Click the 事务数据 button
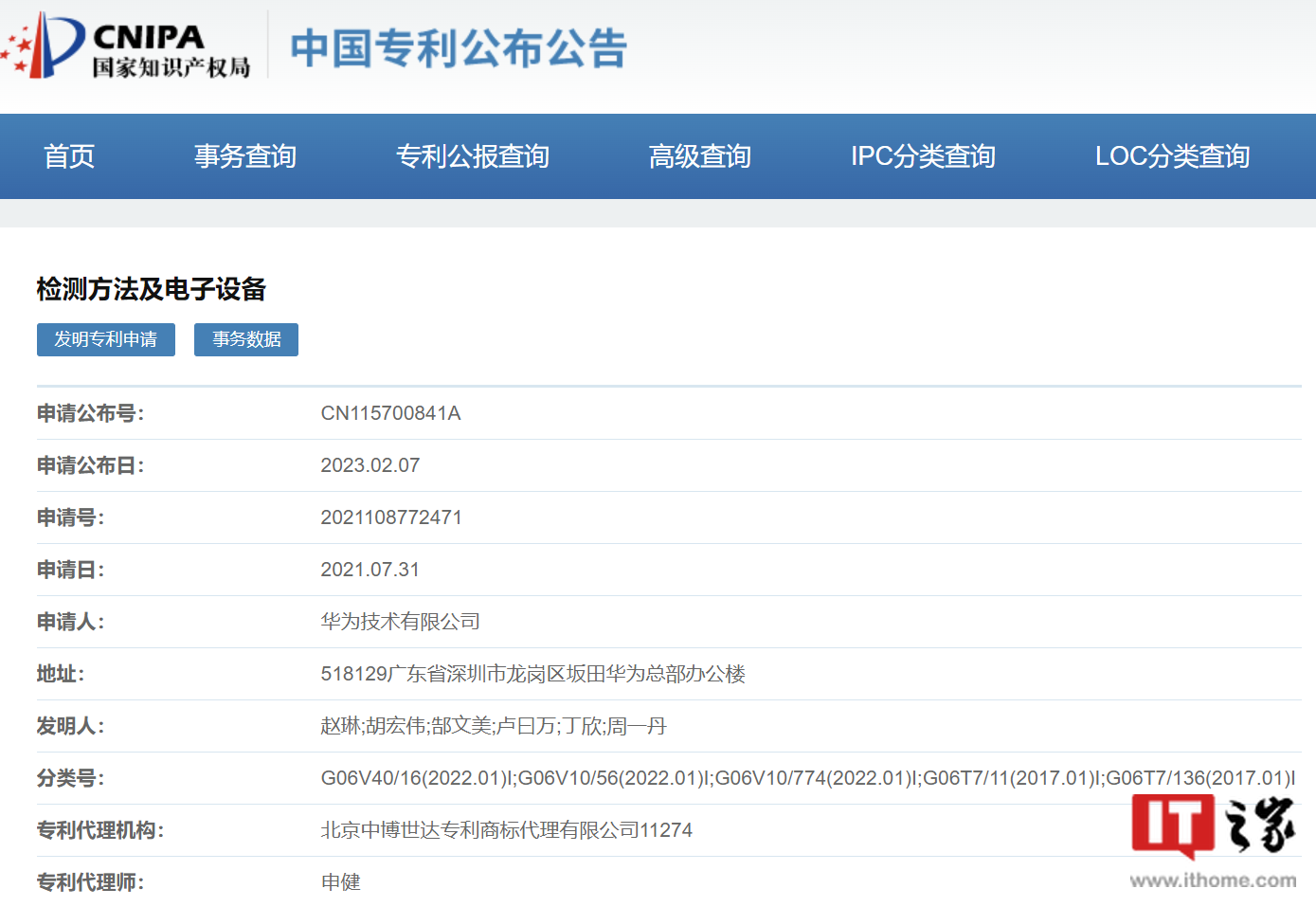1316x907 pixels. [x=246, y=339]
